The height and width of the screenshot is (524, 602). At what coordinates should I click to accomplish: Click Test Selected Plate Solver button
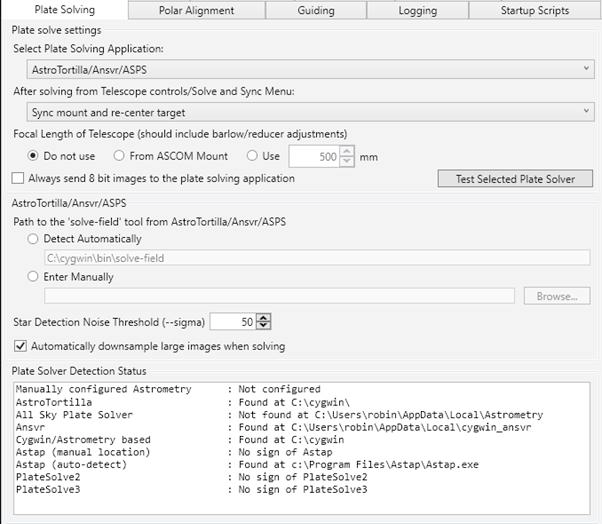(x=515, y=179)
